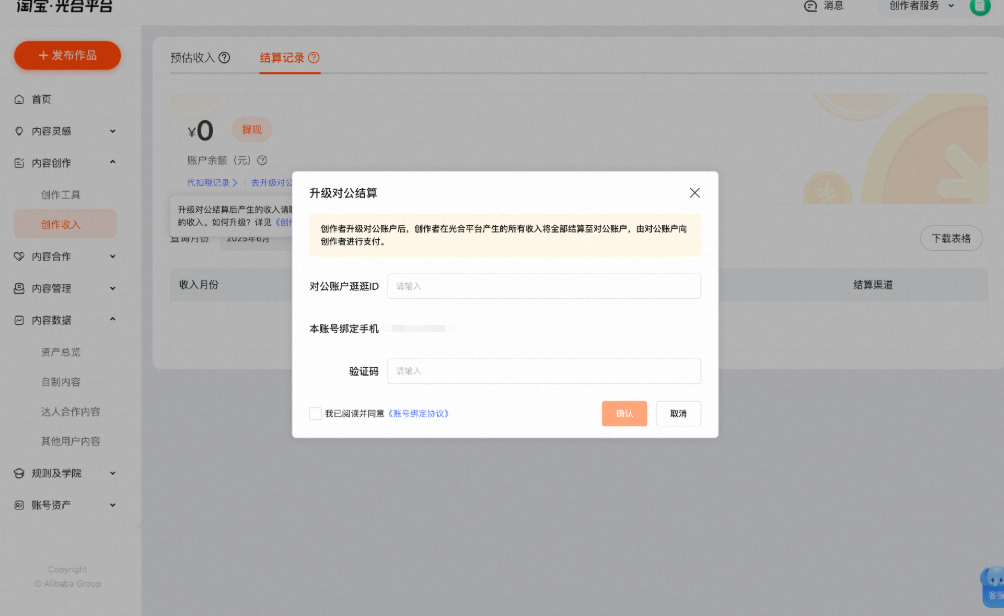This screenshot has width=1004, height=616.
Task: Click the help icon next to 预估收入
Action: point(224,58)
